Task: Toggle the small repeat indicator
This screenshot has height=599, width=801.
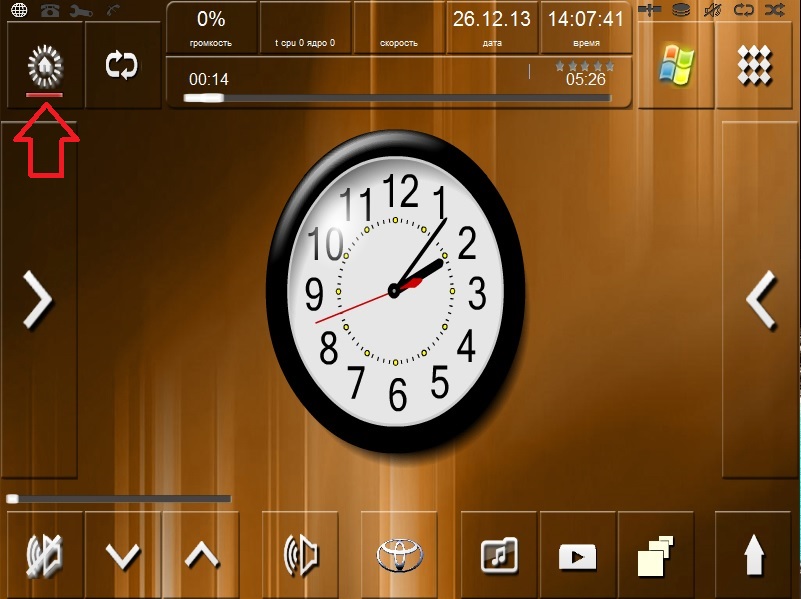Action: click(x=744, y=10)
